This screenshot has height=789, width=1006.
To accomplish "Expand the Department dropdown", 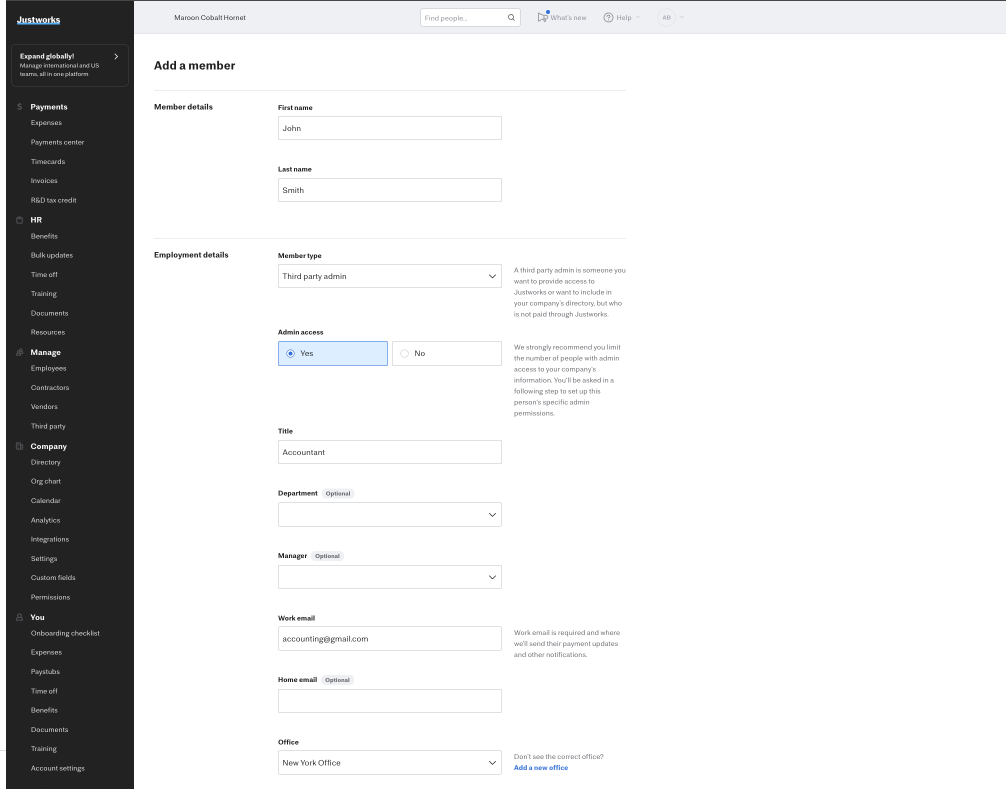I will 389,514.
